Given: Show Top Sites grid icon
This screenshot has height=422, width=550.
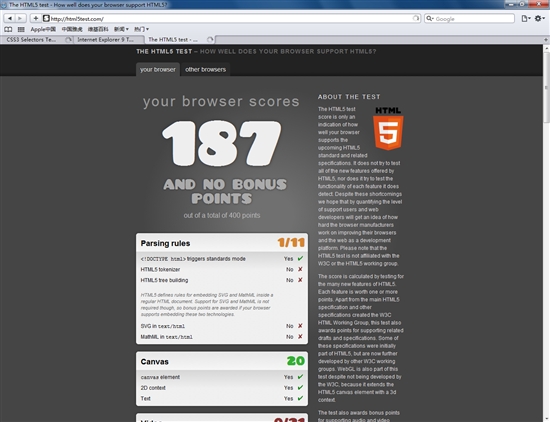Looking at the screenshot, I should 21,29.
